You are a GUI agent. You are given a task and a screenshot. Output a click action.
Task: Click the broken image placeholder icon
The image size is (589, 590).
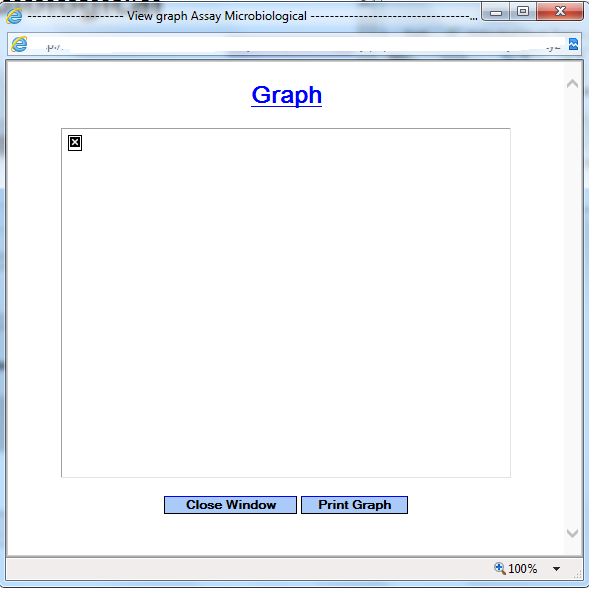click(75, 143)
